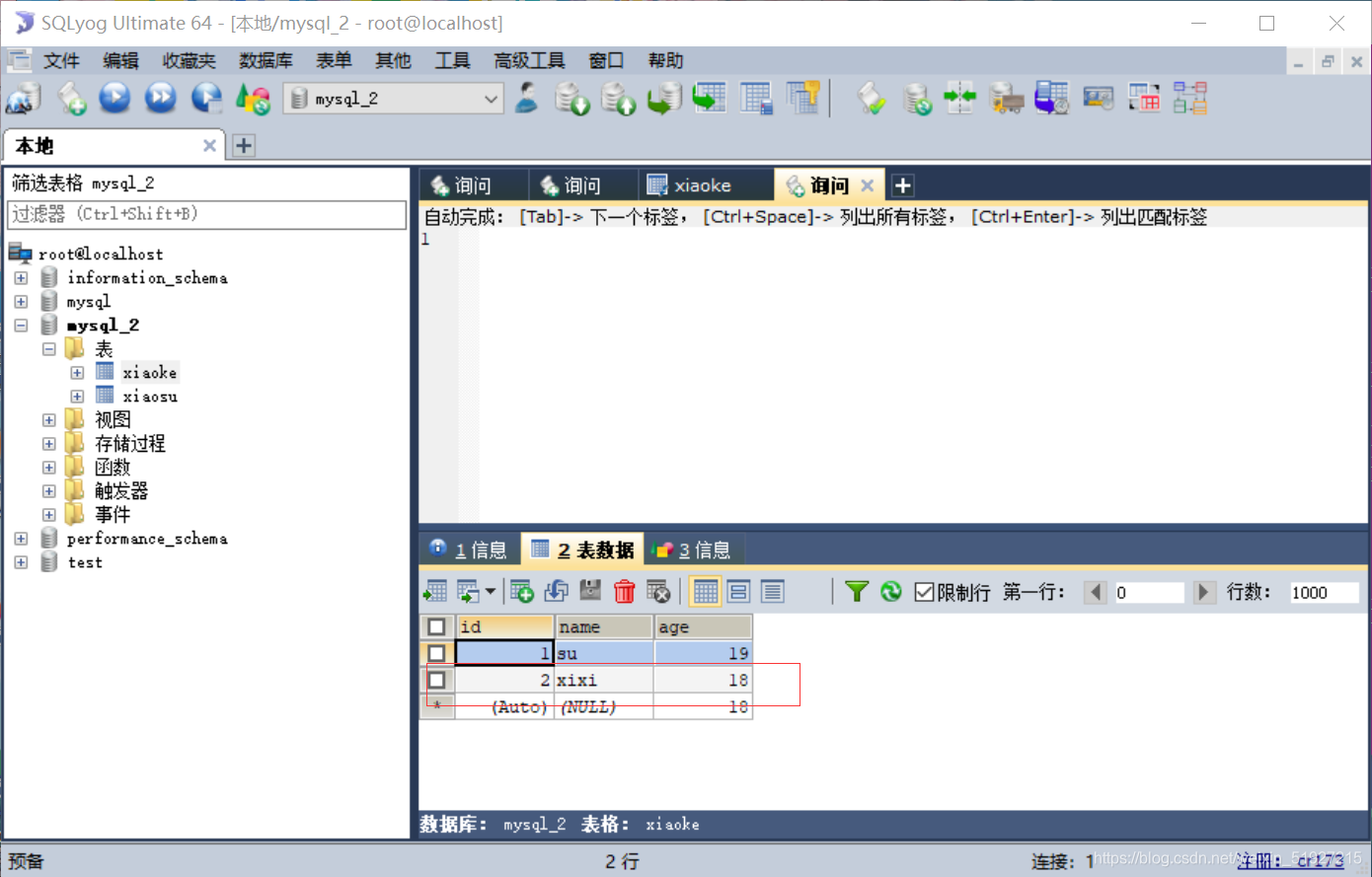Add a new query tab with plus
Image resolution: width=1372 pixels, height=877 pixels.
(x=902, y=185)
